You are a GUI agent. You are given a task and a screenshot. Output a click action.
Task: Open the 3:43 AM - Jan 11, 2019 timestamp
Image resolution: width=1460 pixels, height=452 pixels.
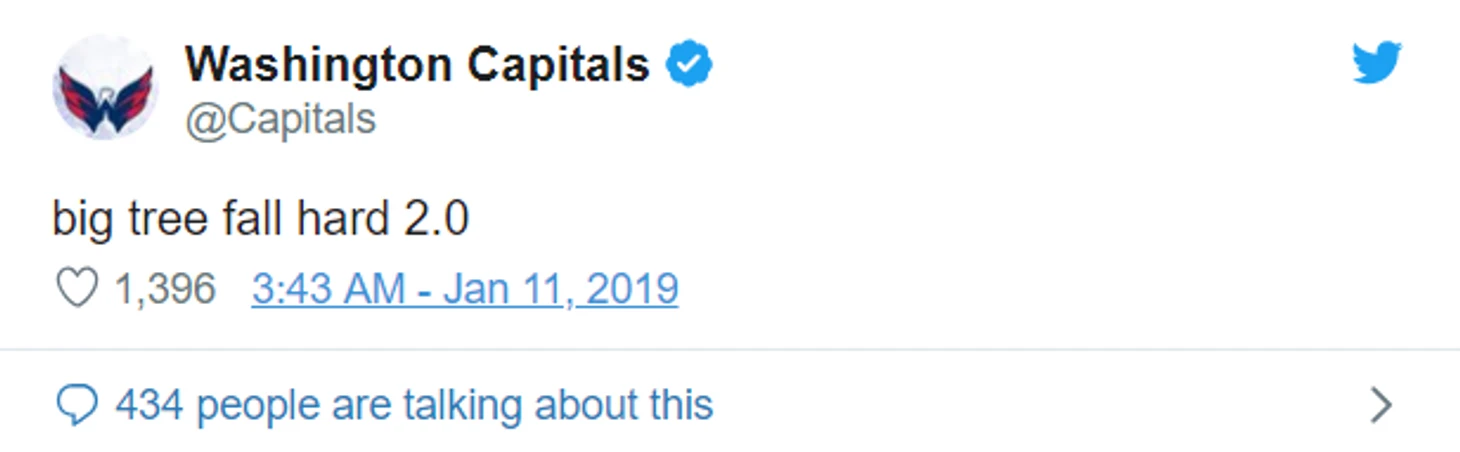click(465, 289)
